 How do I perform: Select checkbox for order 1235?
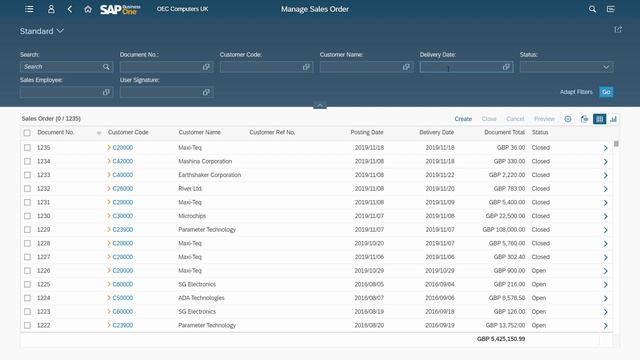(x=27, y=148)
